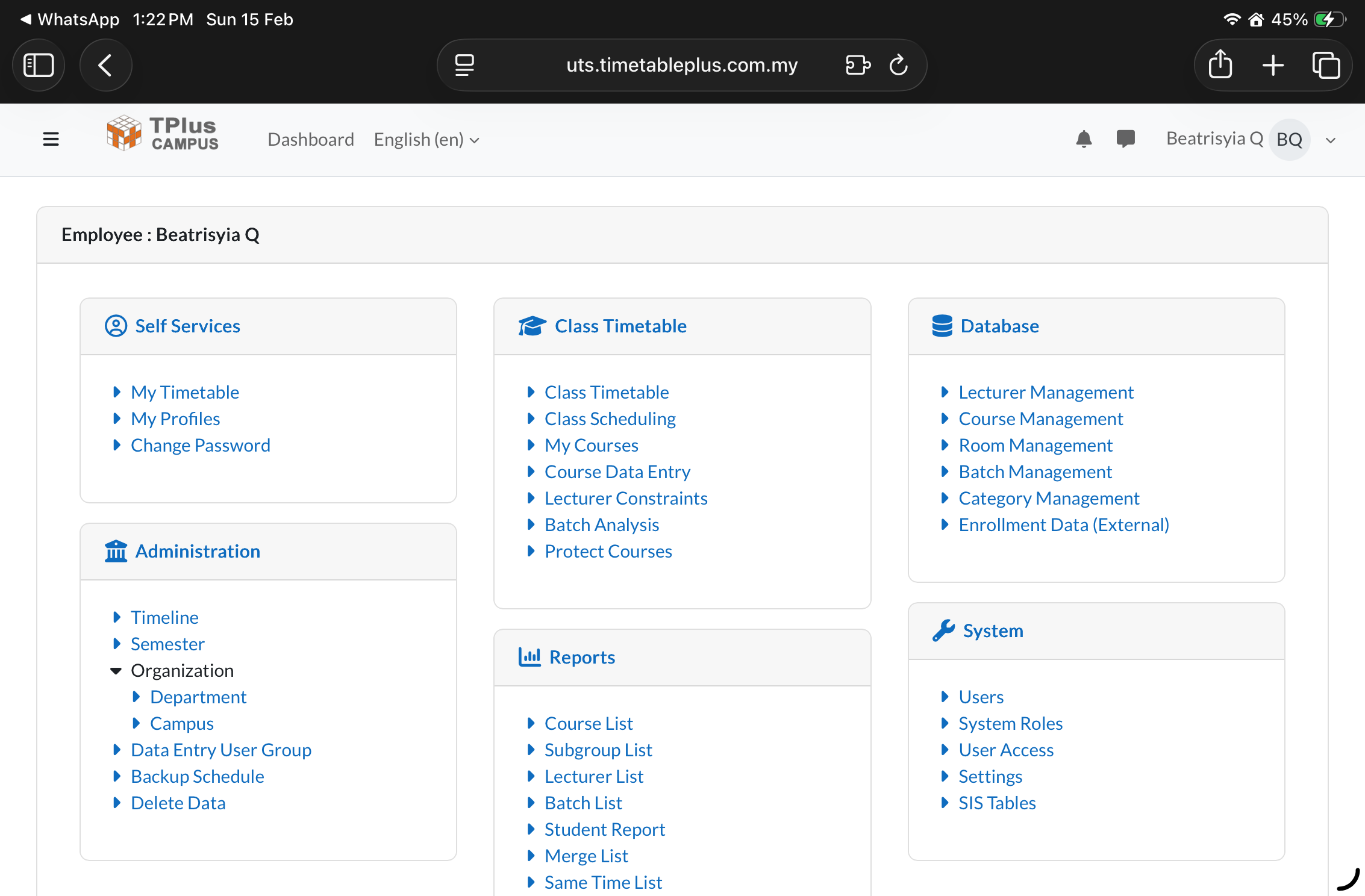Viewport: 1365px width, 896px height.
Task: Select the Dashboard menu item
Action: [311, 139]
